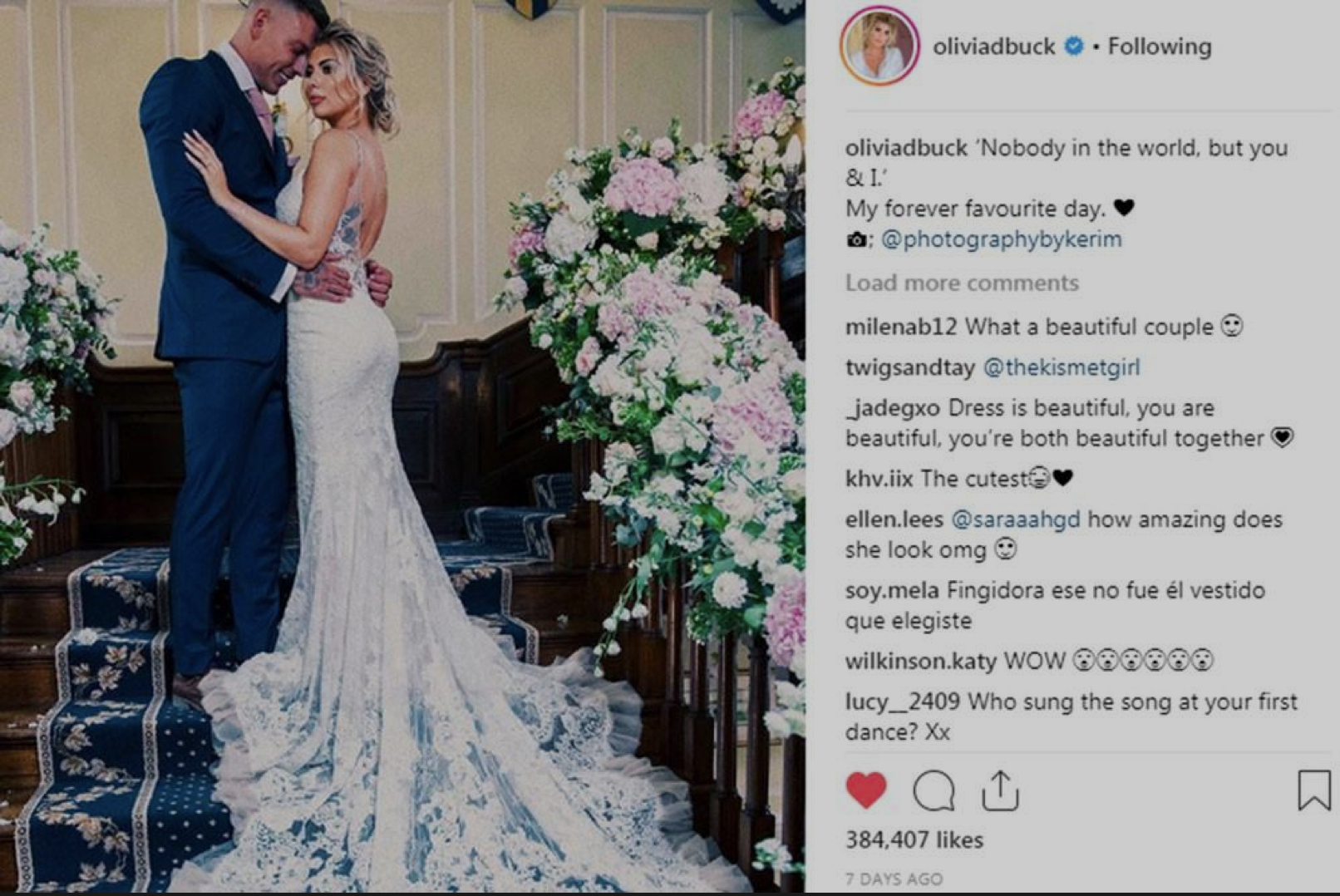Open lucy__2409 commenter profile
This screenshot has width=1340, height=896.
point(903,702)
